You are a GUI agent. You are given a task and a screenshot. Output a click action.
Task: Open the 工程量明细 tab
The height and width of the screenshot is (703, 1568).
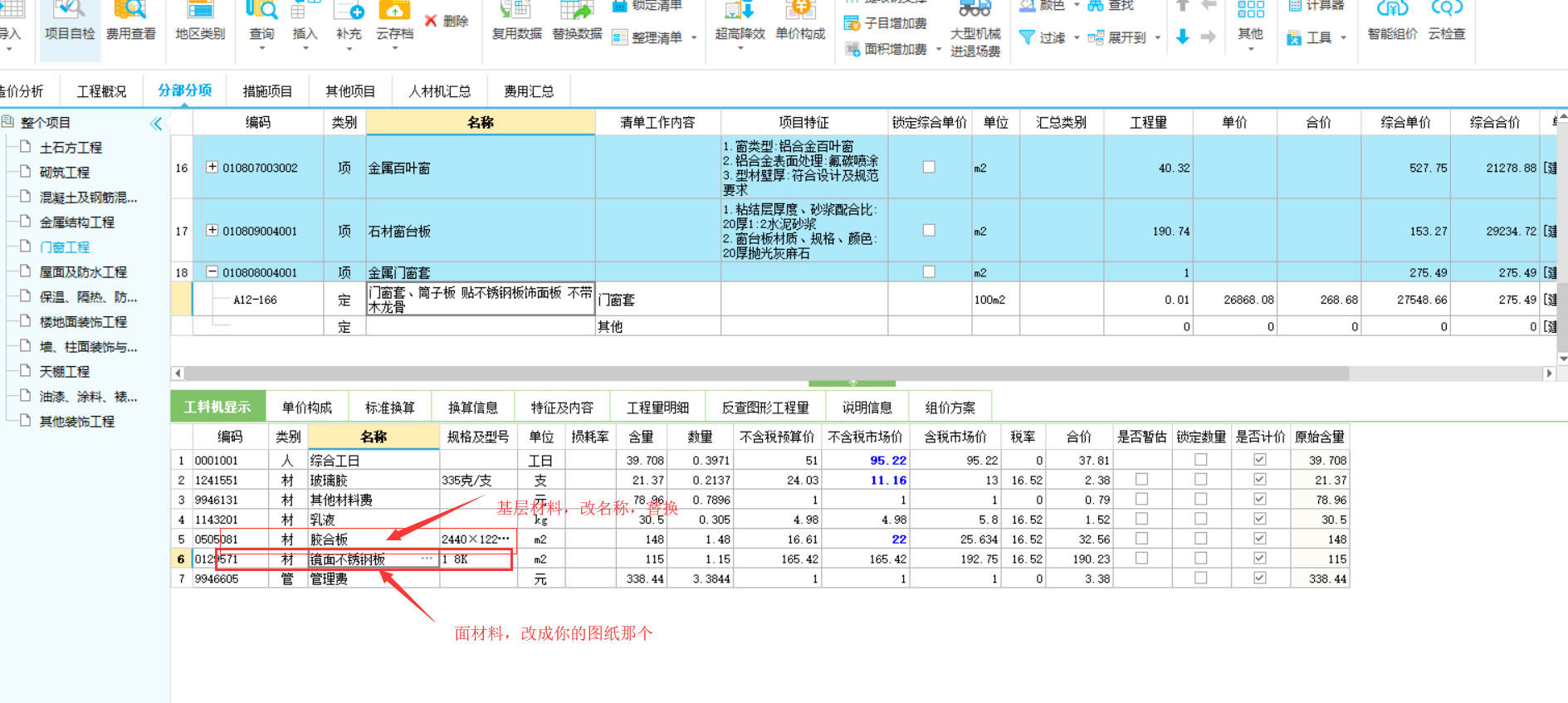(x=657, y=408)
